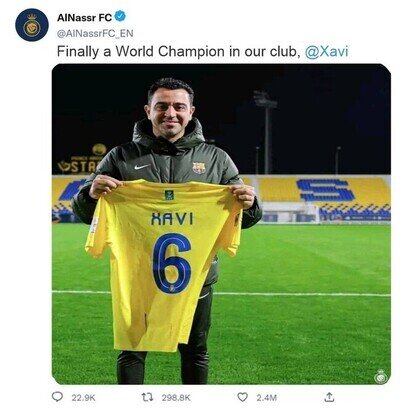Click the AlNassr FC display name
400x412 pixels.
[84, 17]
